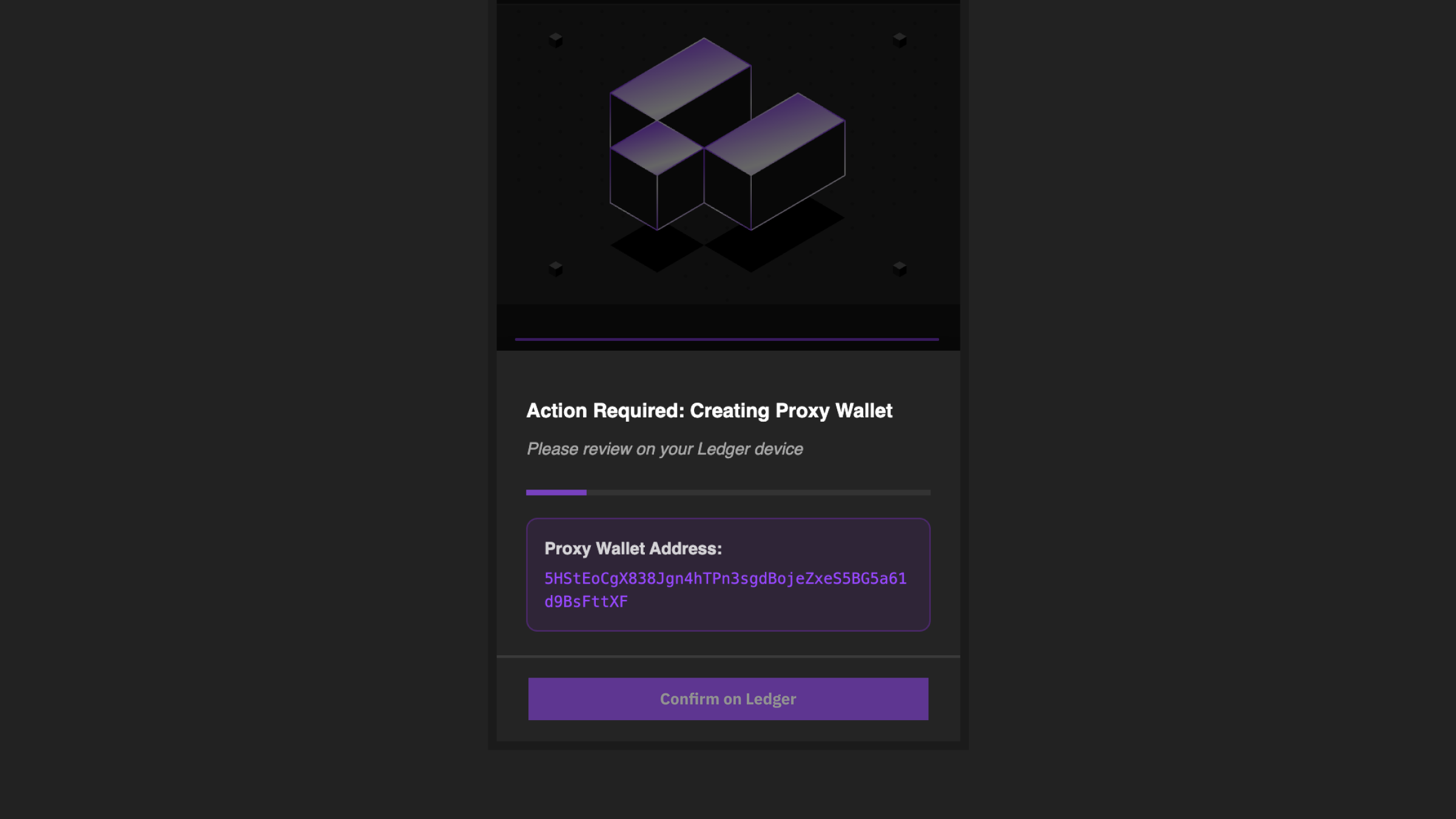Click the thin purple line beneath the illustration
The image size is (1456, 819).
pyautogui.click(x=727, y=339)
